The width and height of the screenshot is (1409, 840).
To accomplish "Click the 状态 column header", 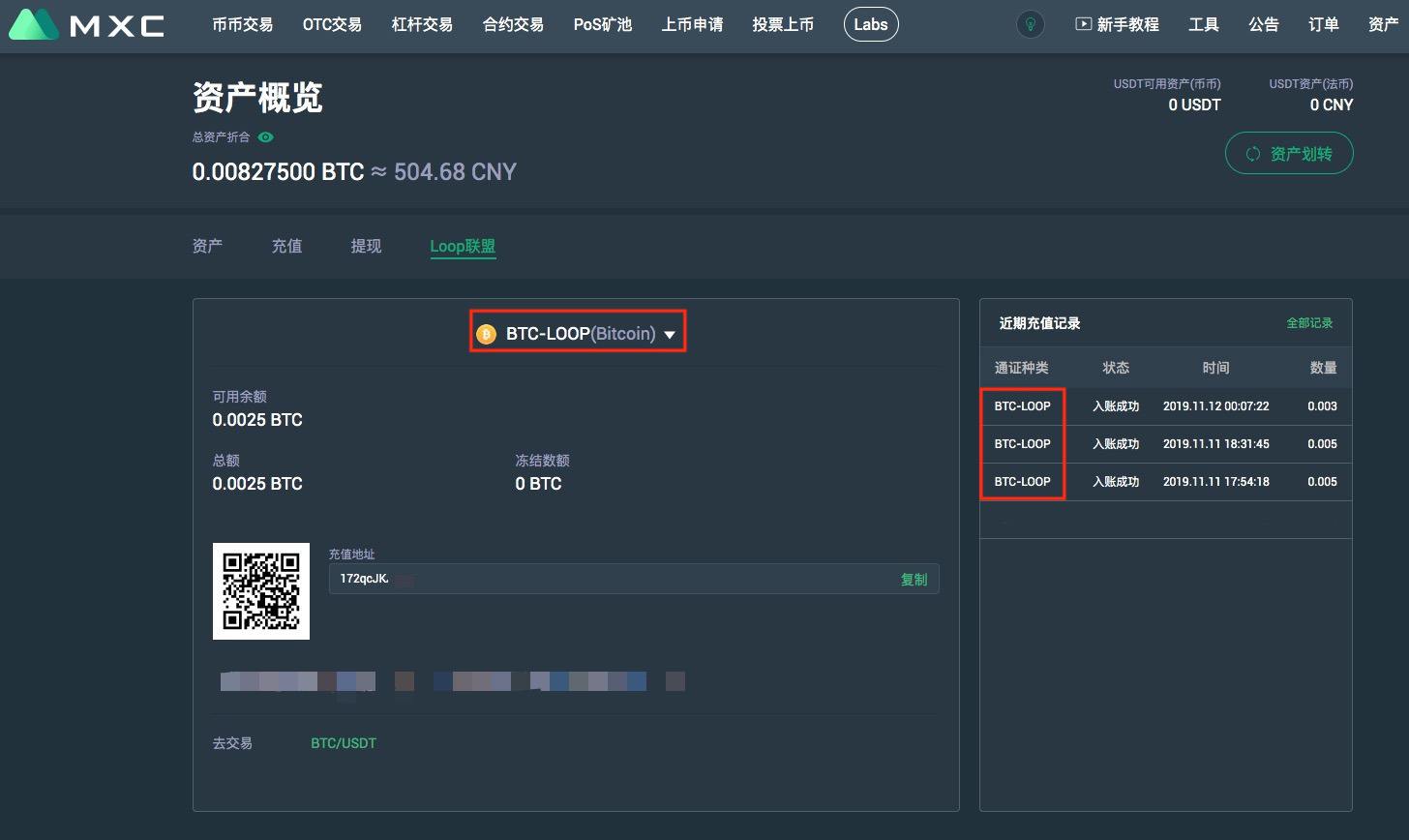I will coord(1116,368).
